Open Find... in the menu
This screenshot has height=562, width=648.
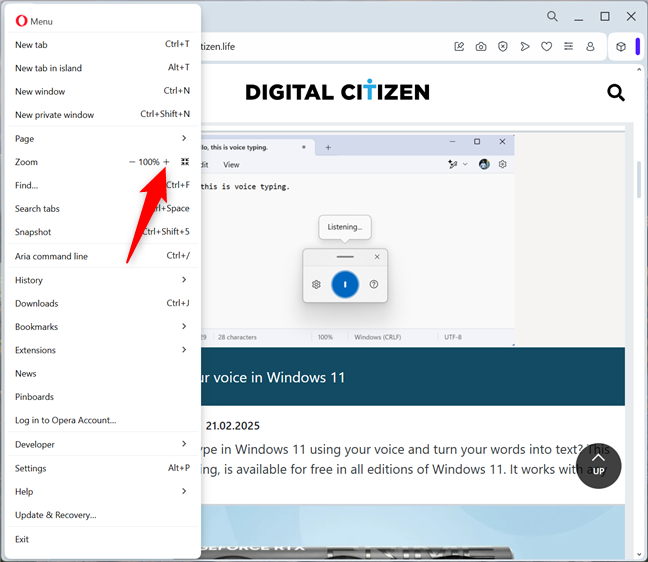click(x=103, y=185)
